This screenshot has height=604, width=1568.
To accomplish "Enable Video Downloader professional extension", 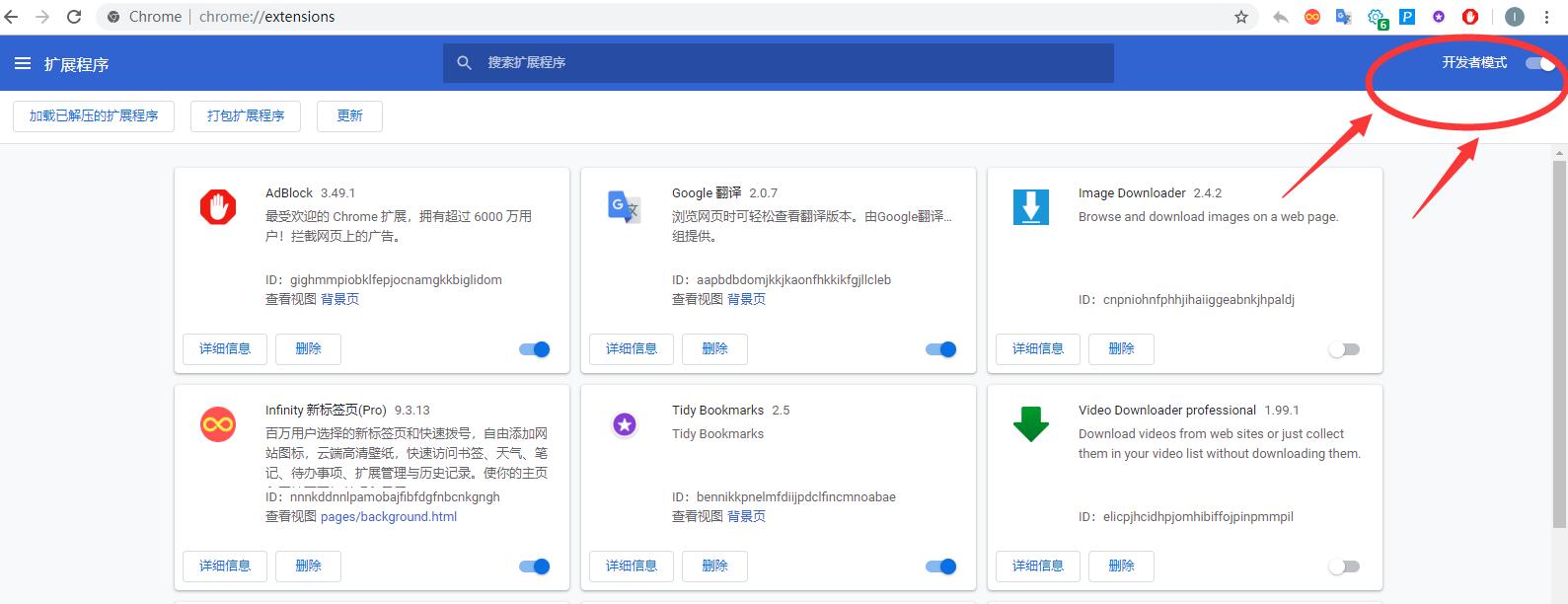I will click(1344, 566).
